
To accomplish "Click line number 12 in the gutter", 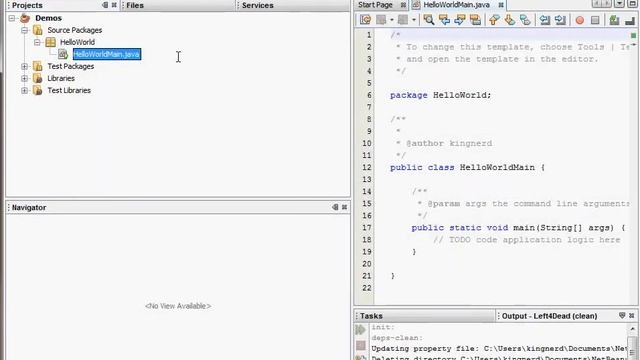I will click(x=367, y=167).
